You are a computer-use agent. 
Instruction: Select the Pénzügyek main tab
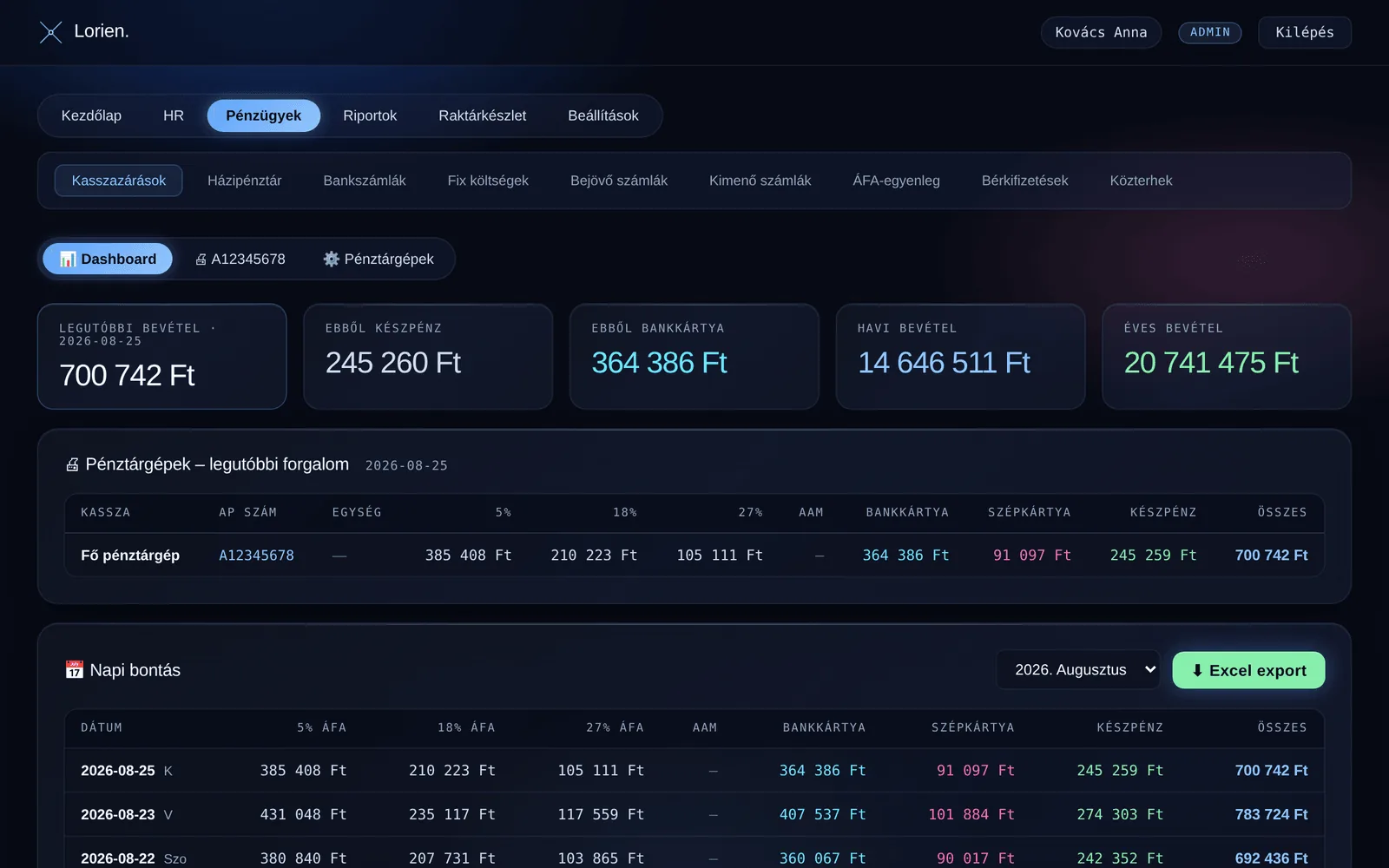click(x=264, y=115)
